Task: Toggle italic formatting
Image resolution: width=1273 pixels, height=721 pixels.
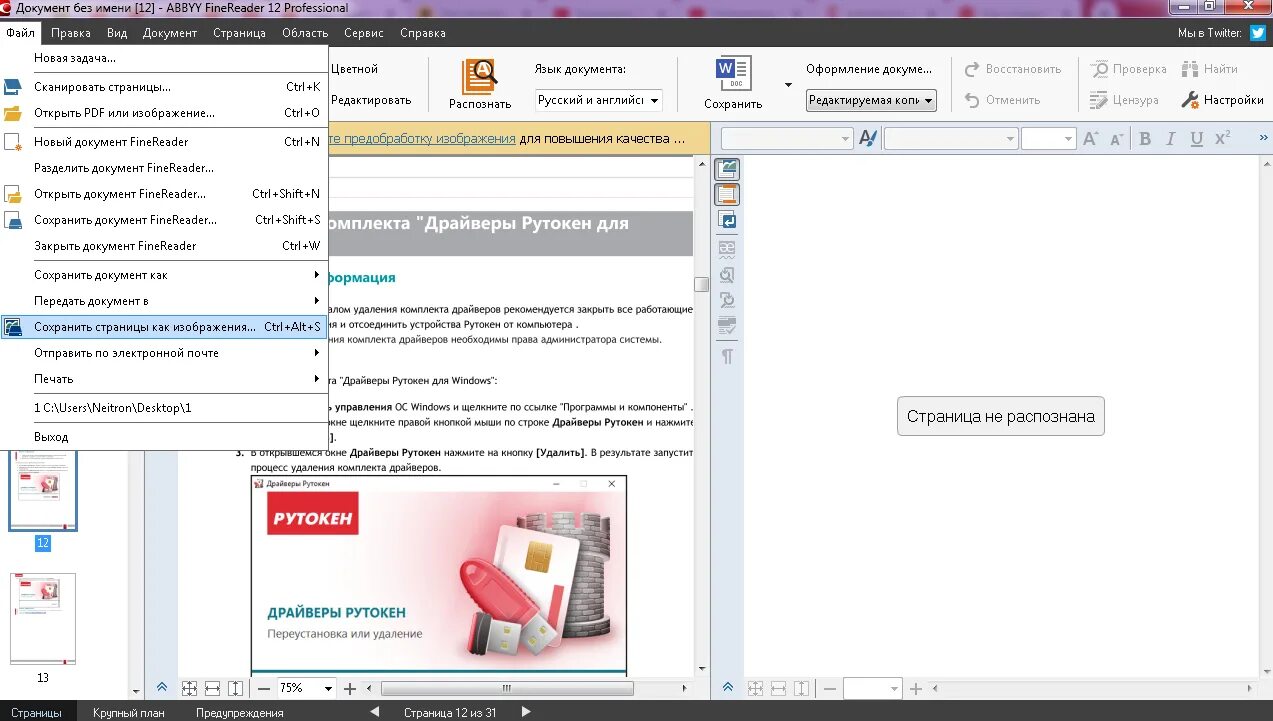Action: point(1170,138)
